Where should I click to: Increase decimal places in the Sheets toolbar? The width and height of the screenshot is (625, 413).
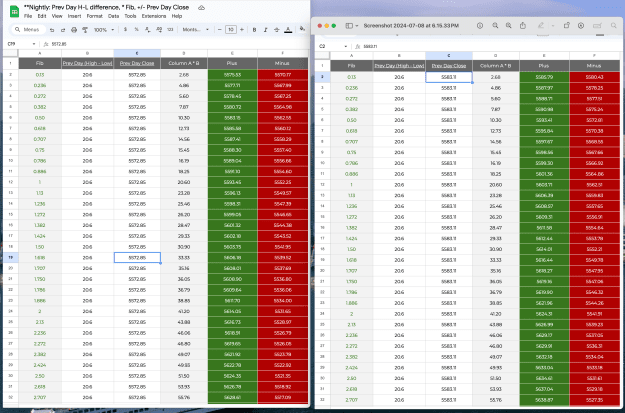click(x=159, y=30)
